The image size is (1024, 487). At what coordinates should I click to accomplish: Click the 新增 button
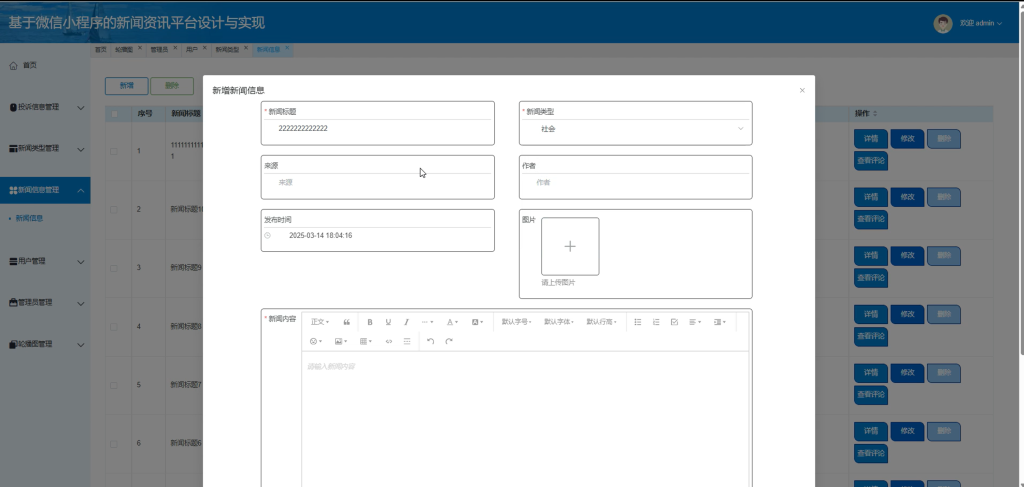pos(127,86)
